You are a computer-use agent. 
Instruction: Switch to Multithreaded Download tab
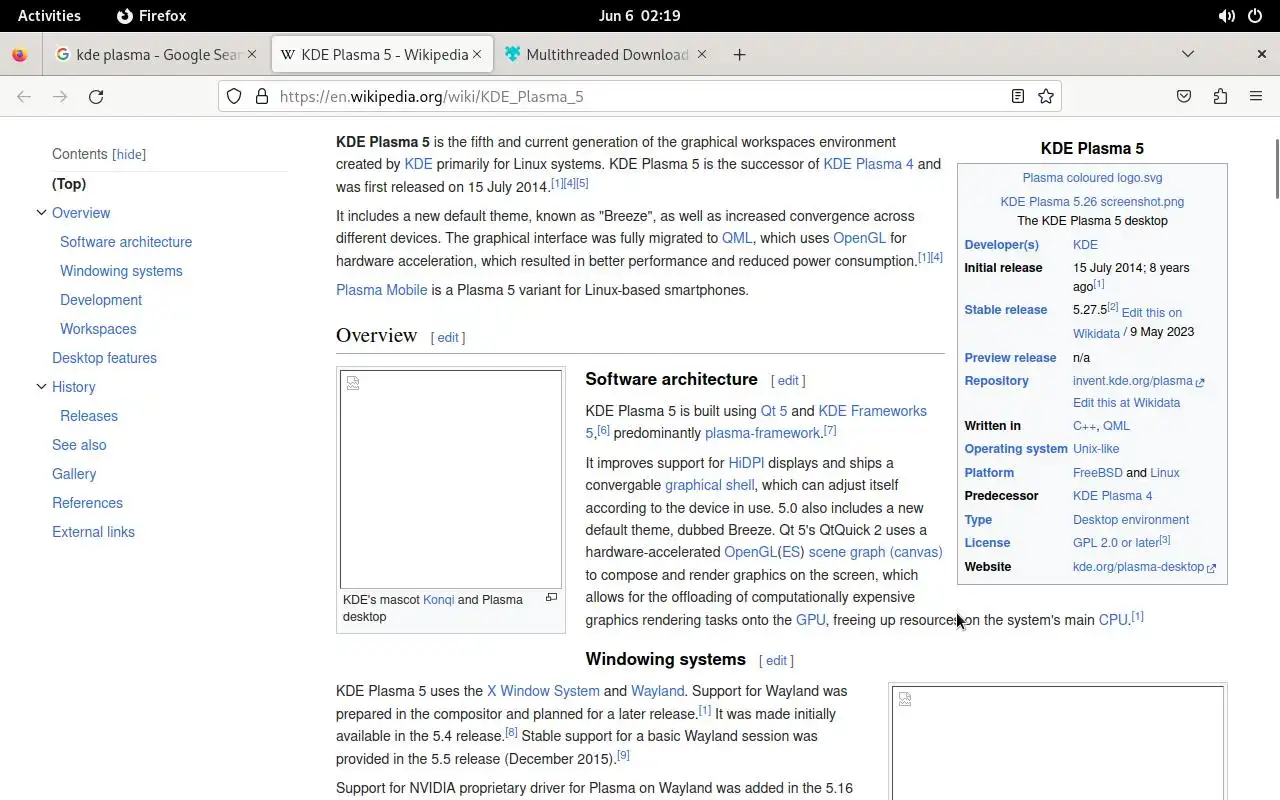606,54
